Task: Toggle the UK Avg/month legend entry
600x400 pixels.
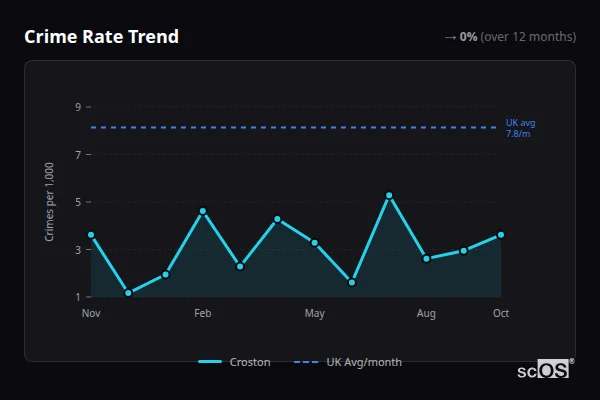Action: 348,362
